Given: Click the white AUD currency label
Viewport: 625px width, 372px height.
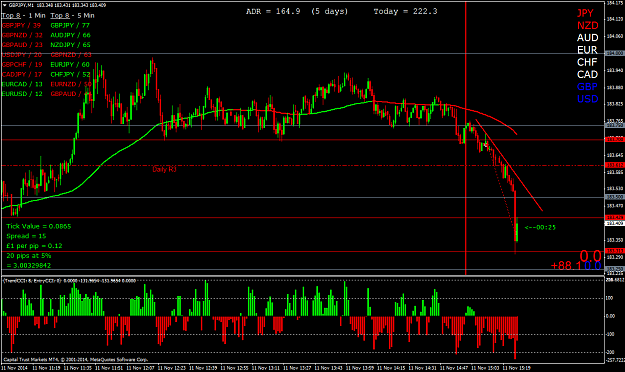Looking at the screenshot, I should pos(588,37).
